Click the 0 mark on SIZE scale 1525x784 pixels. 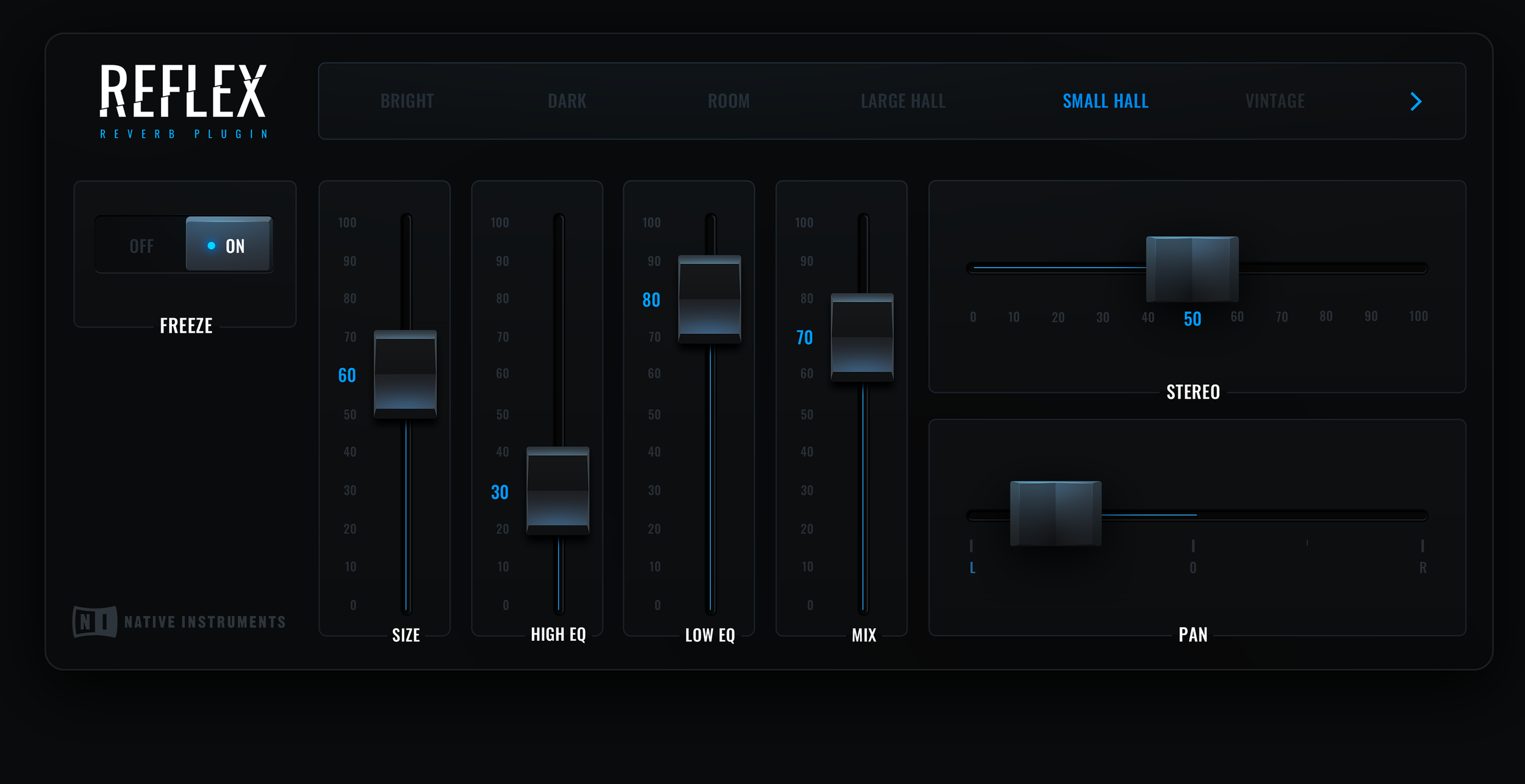click(x=353, y=605)
